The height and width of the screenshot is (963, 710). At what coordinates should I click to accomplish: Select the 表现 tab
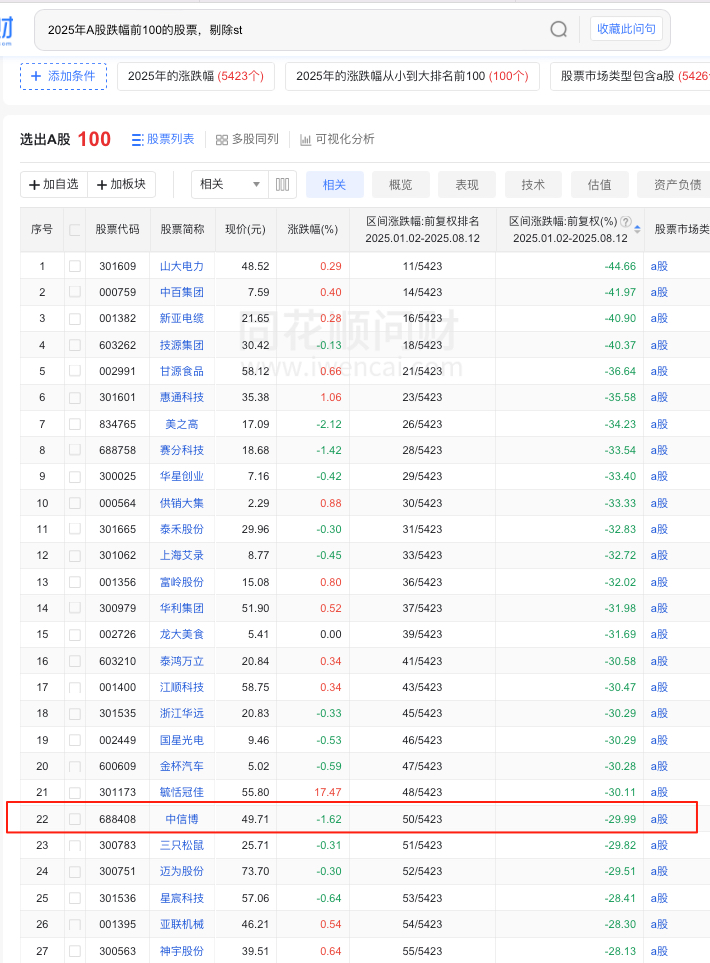467,184
